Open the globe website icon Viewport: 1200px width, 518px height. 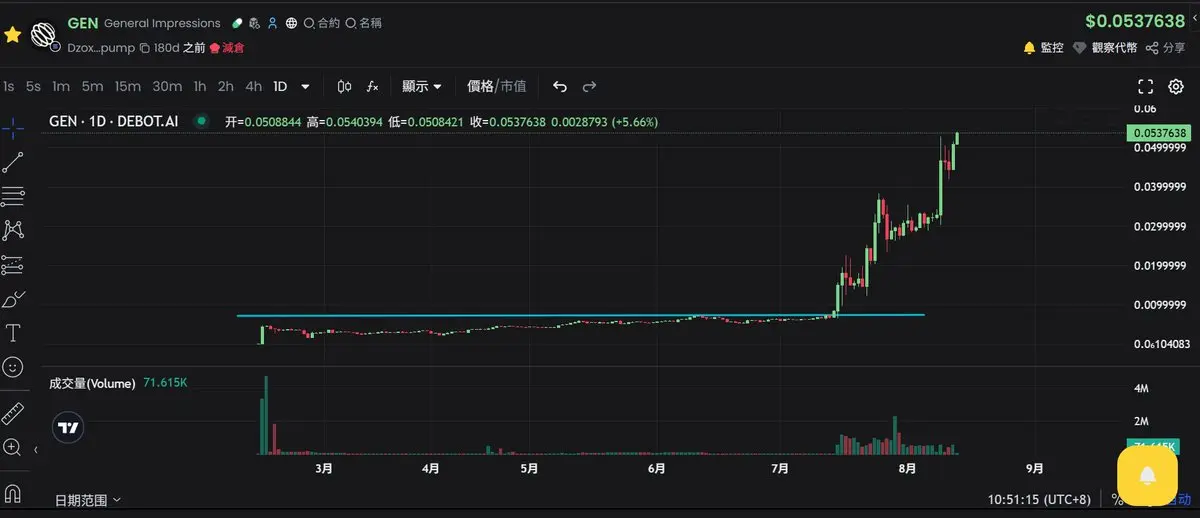[x=290, y=23]
